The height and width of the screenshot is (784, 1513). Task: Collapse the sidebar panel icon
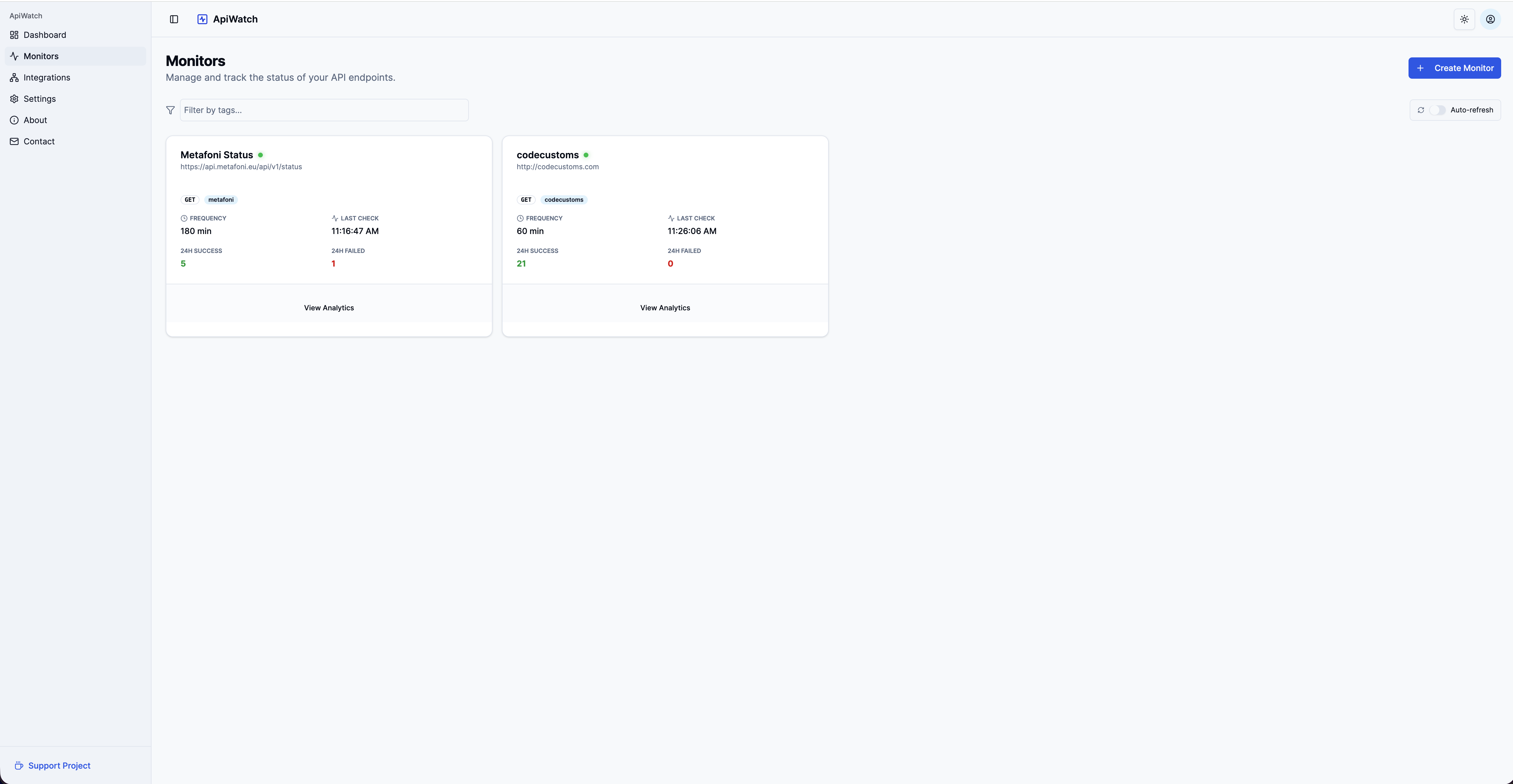[x=174, y=20]
